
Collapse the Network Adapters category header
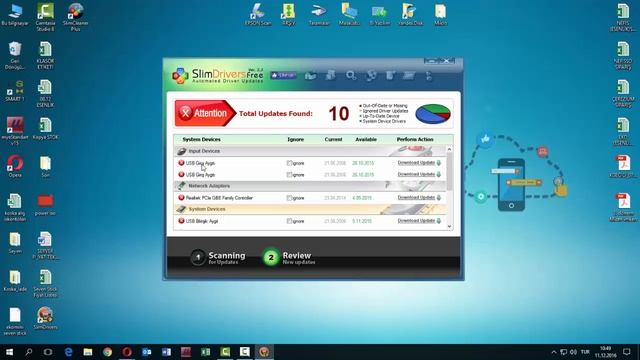[x=310, y=186]
